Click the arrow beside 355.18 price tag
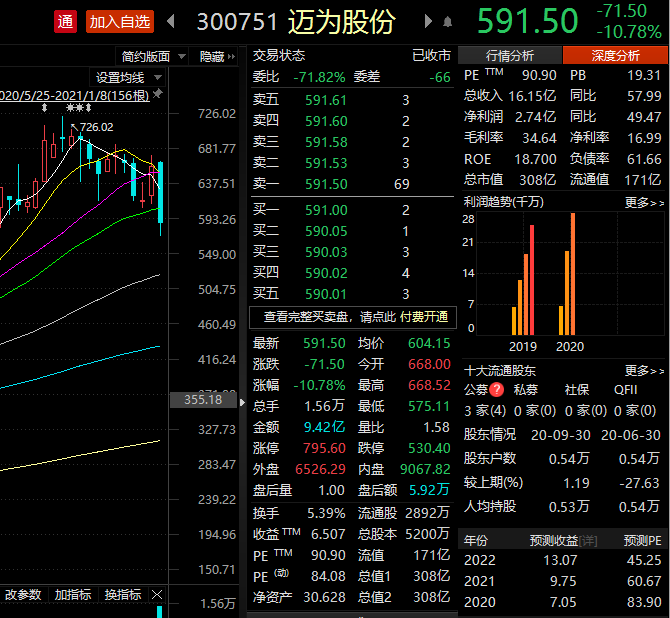 (x=242, y=402)
